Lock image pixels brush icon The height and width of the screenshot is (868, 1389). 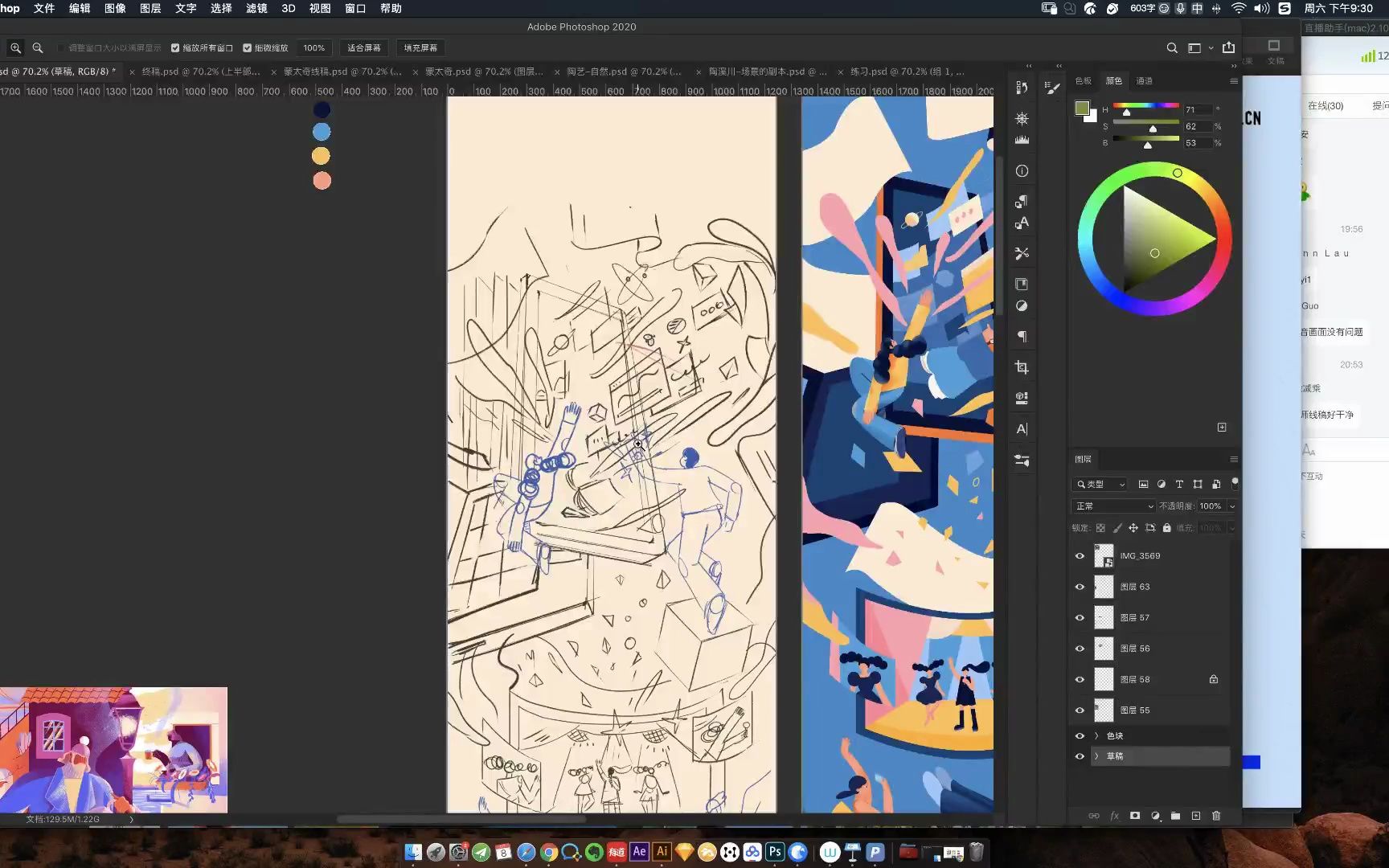[x=1117, y=528]
